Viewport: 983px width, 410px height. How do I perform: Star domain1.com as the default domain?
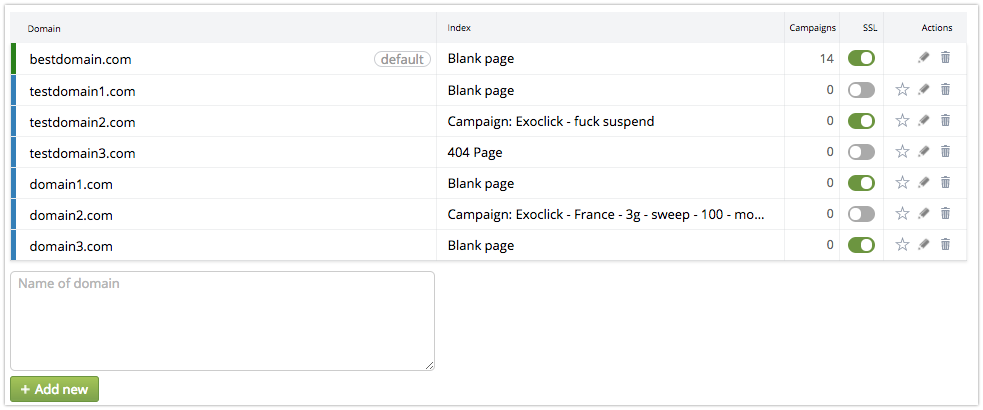click(x=902, y=183)
